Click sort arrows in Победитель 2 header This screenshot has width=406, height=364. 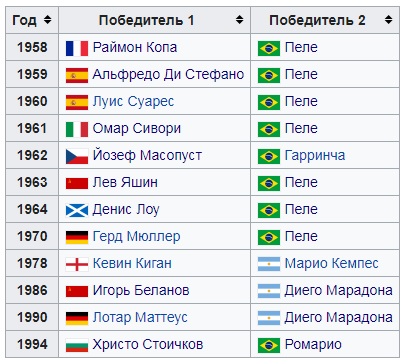[x=388, y=20]
